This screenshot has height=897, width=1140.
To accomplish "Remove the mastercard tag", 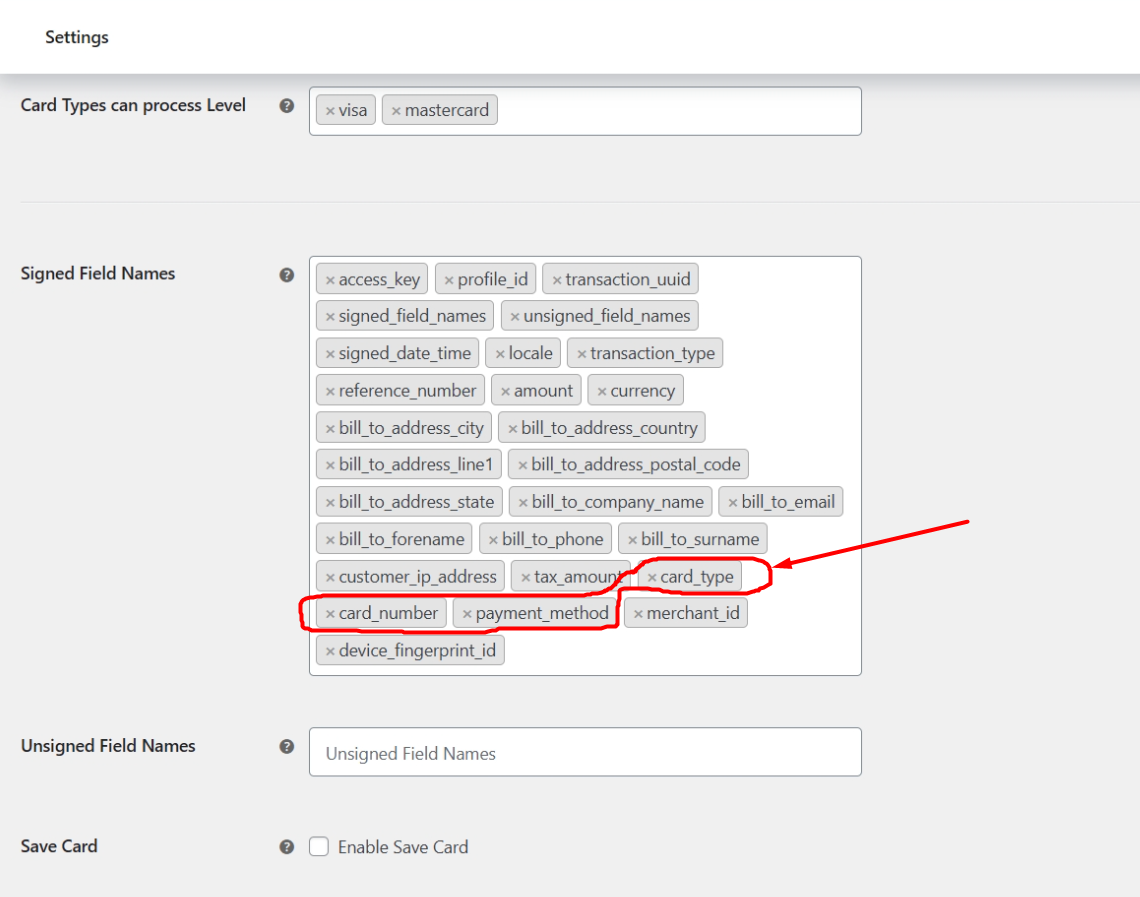I will coord(396,111).
